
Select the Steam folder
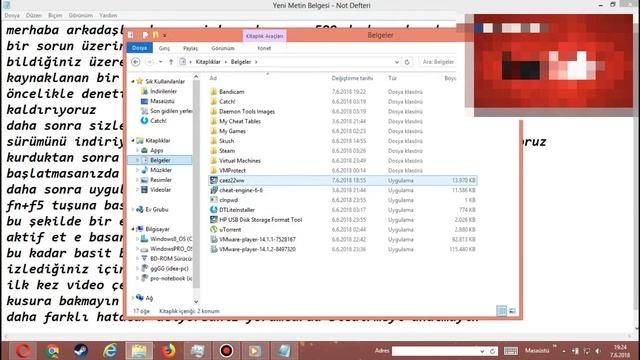coord(227,151)
